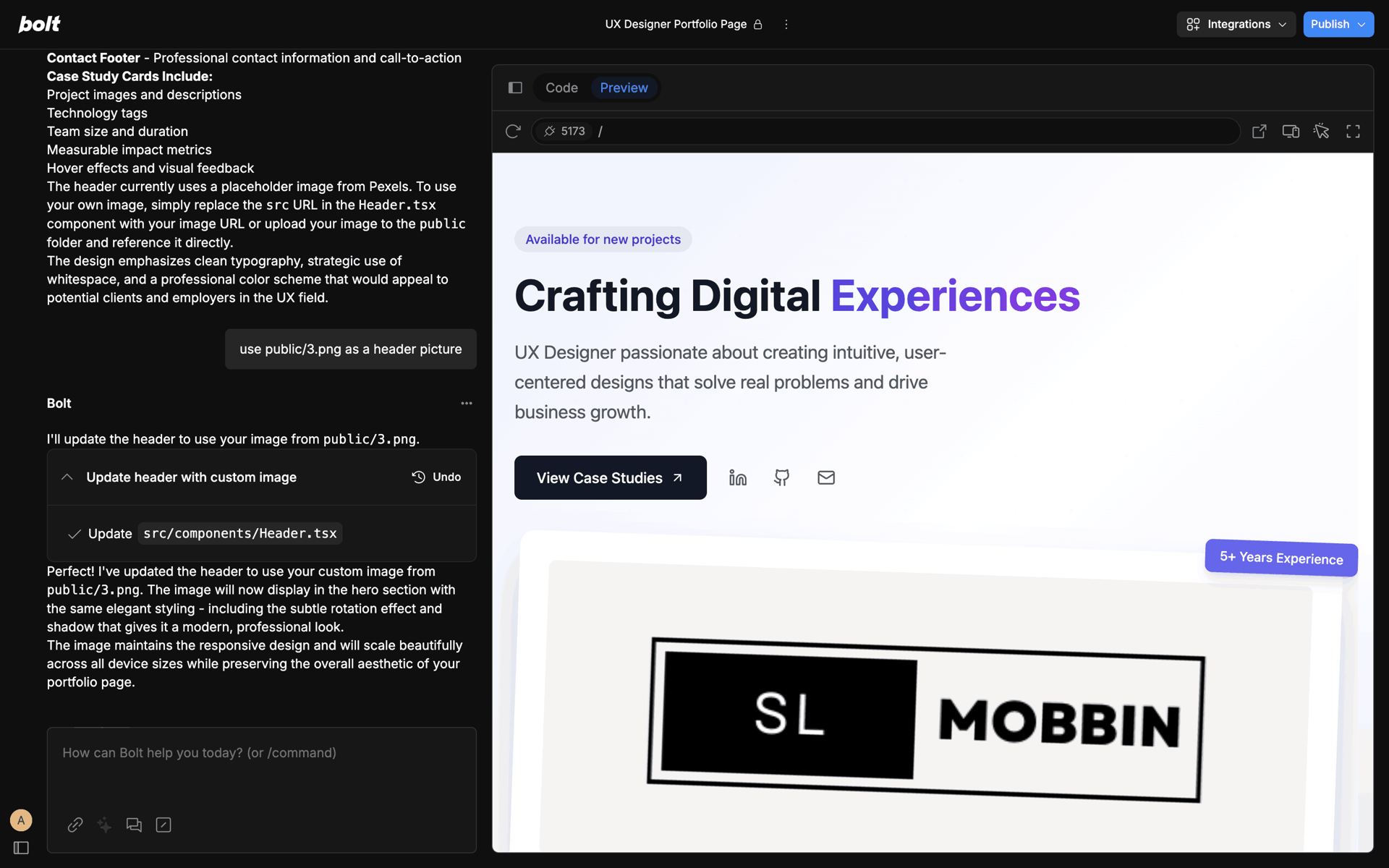Open the LinkedIn icon in preview

click(738, 477)
